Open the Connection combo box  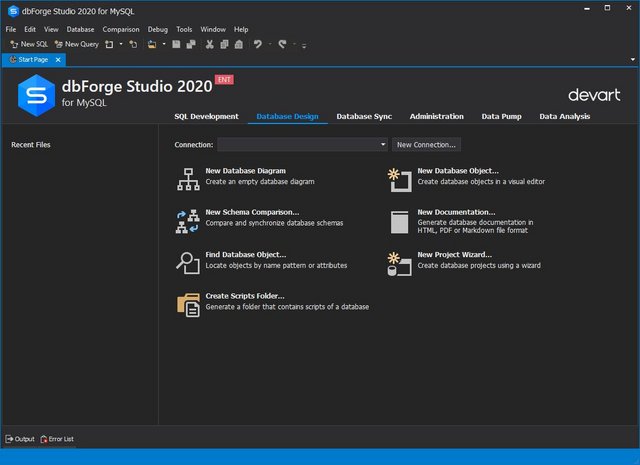302,145
